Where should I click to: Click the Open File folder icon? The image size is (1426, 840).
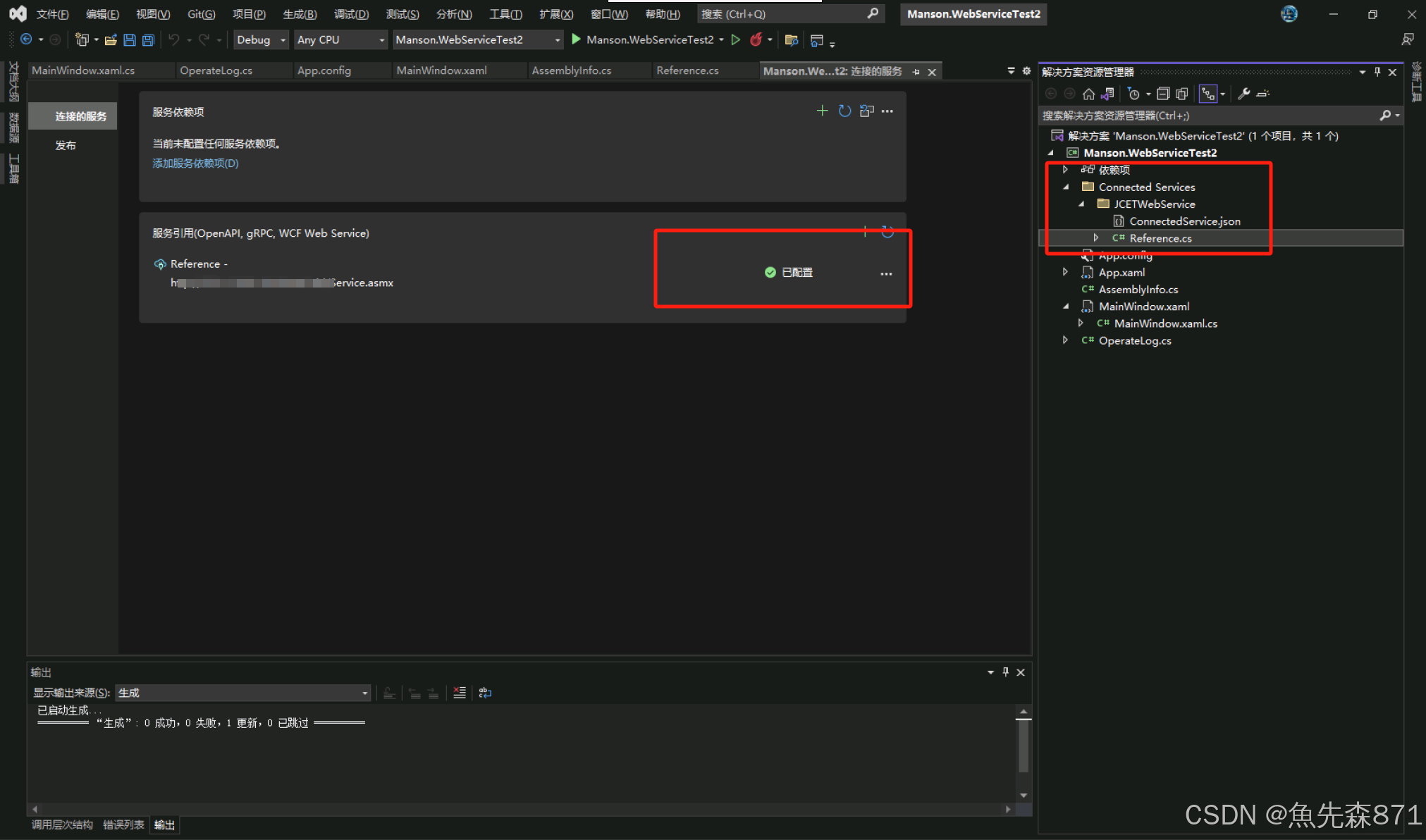[x=110, y=40]
